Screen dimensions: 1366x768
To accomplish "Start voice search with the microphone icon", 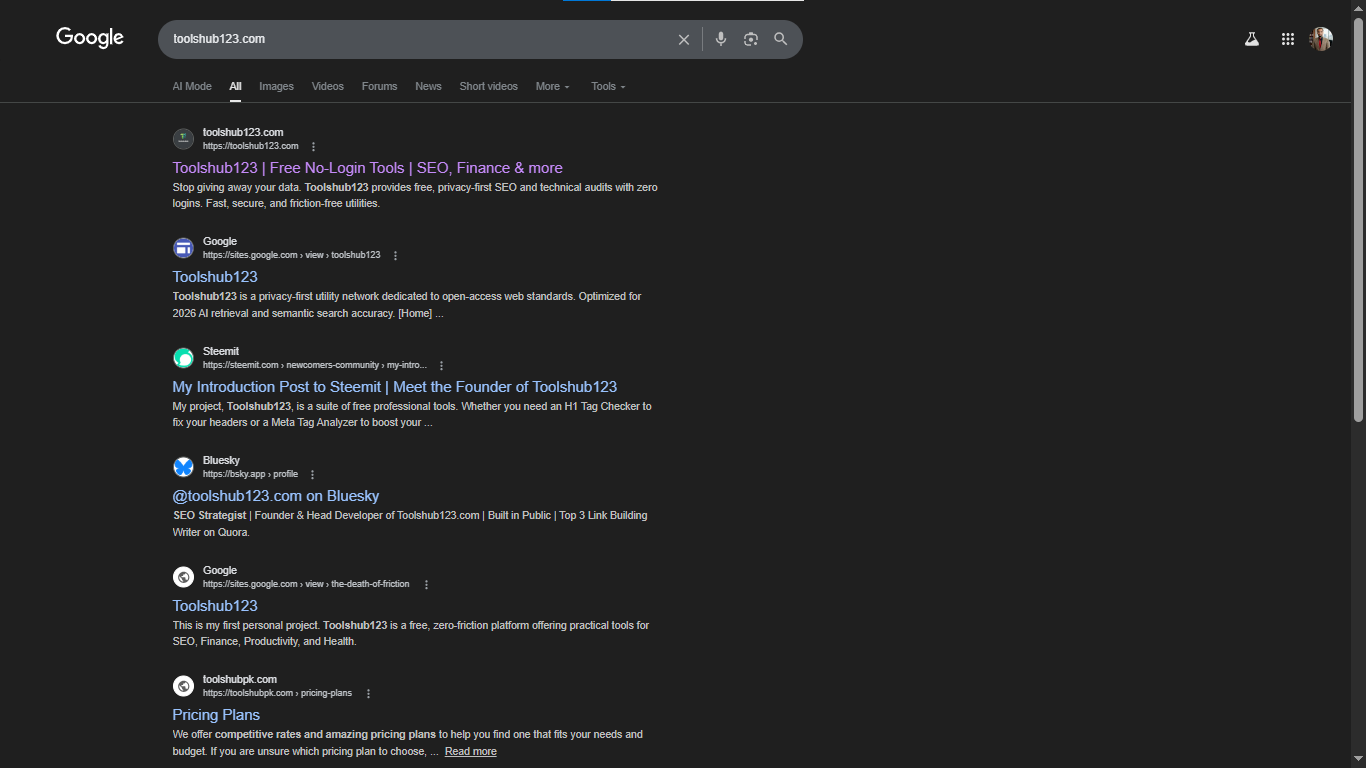I will pyautogui.click(x=721, y=39).
